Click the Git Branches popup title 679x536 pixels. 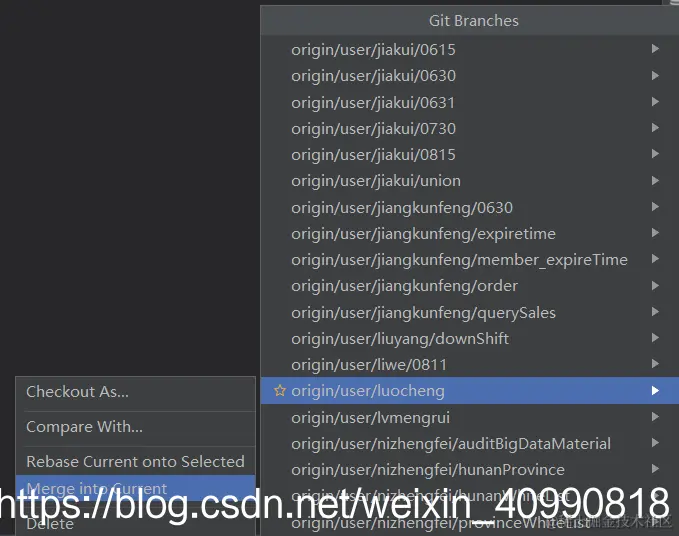coord(473,21)
